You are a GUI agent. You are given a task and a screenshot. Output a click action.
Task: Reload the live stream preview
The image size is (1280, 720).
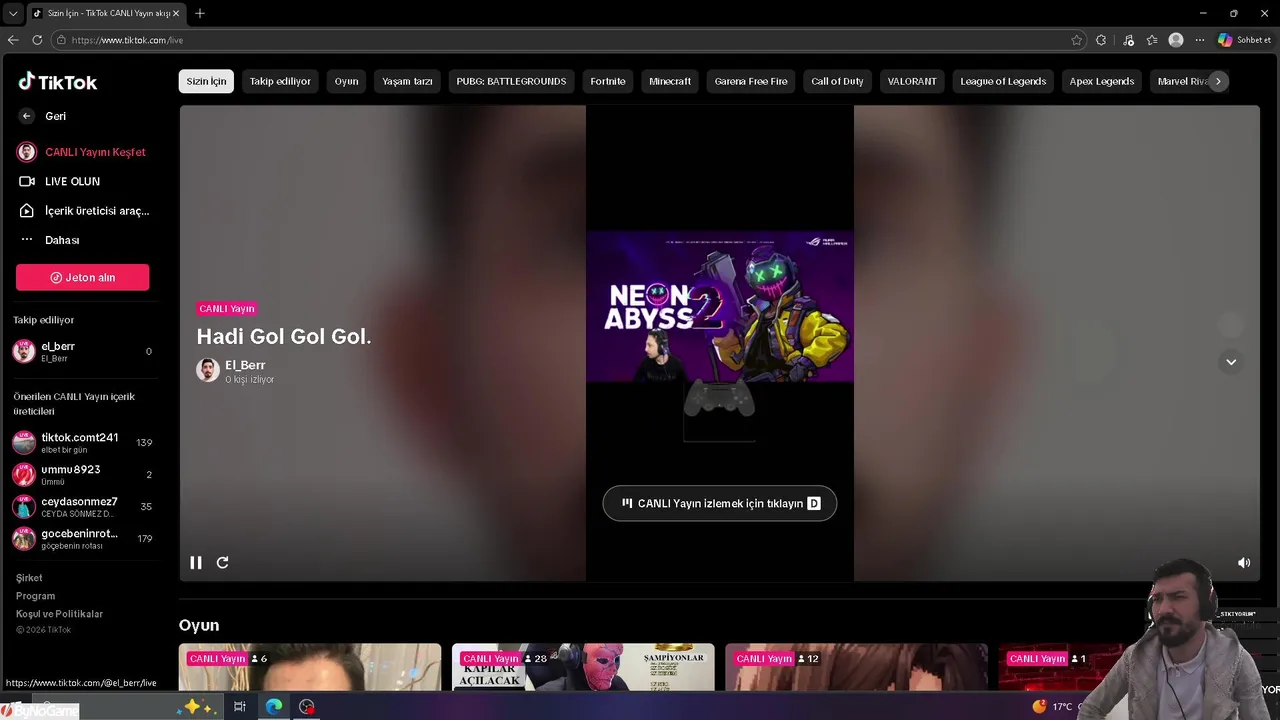[223, 563]
